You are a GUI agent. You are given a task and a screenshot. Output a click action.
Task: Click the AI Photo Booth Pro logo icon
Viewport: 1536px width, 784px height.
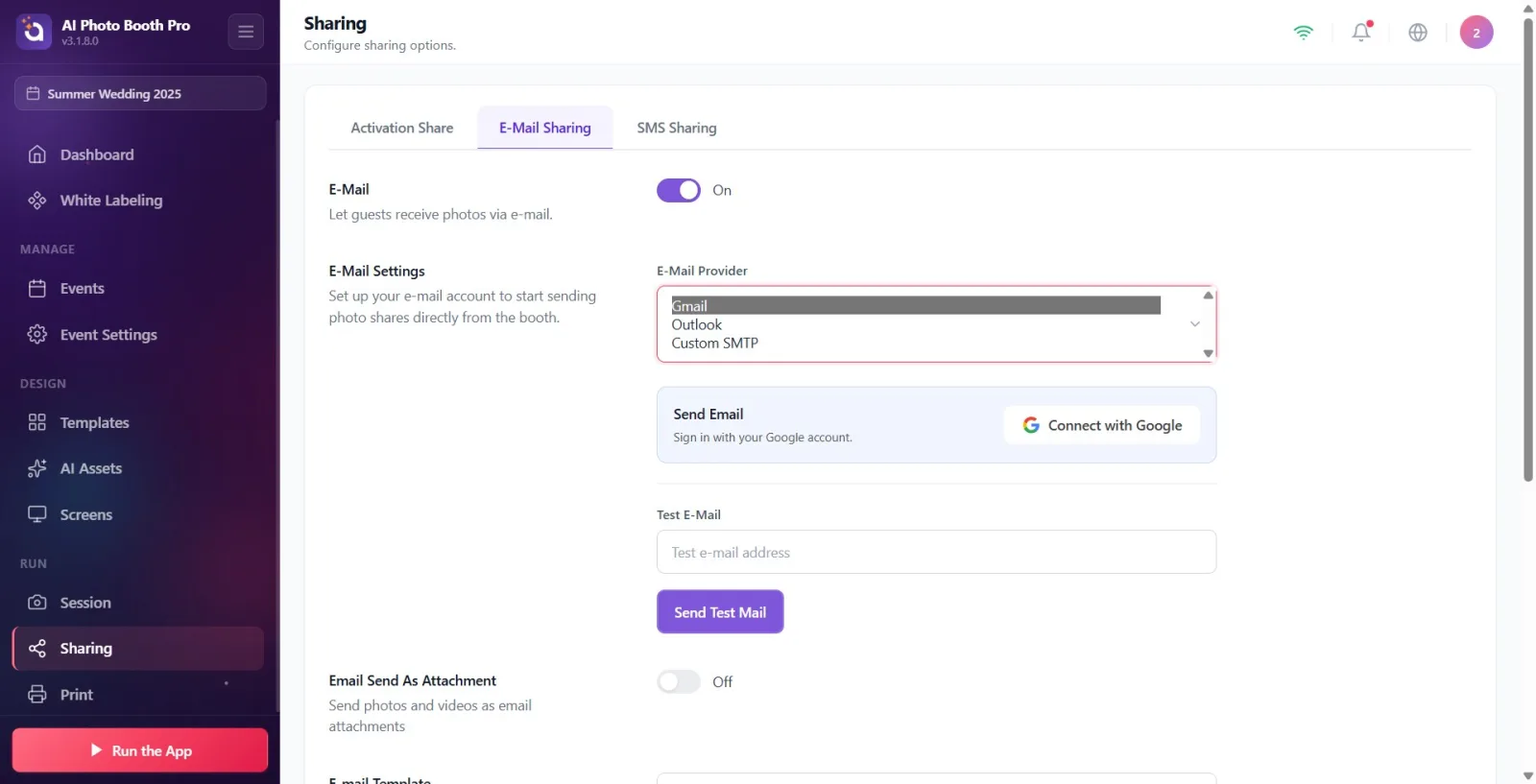click(34, 32)
